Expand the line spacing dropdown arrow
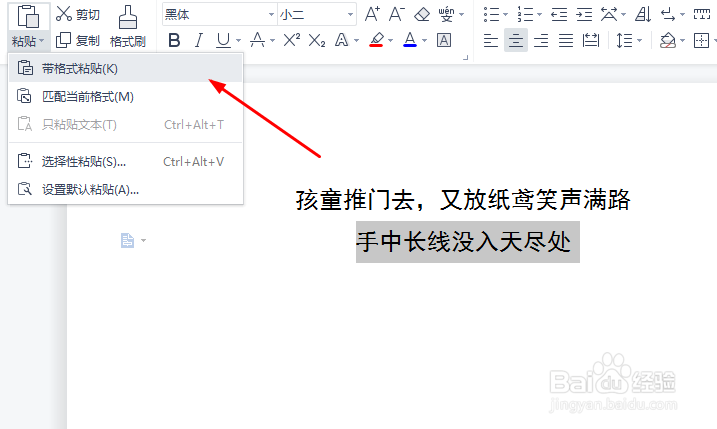Image resolution: width=717 pixels, height=429 pixels. click(x=639, y=41)
